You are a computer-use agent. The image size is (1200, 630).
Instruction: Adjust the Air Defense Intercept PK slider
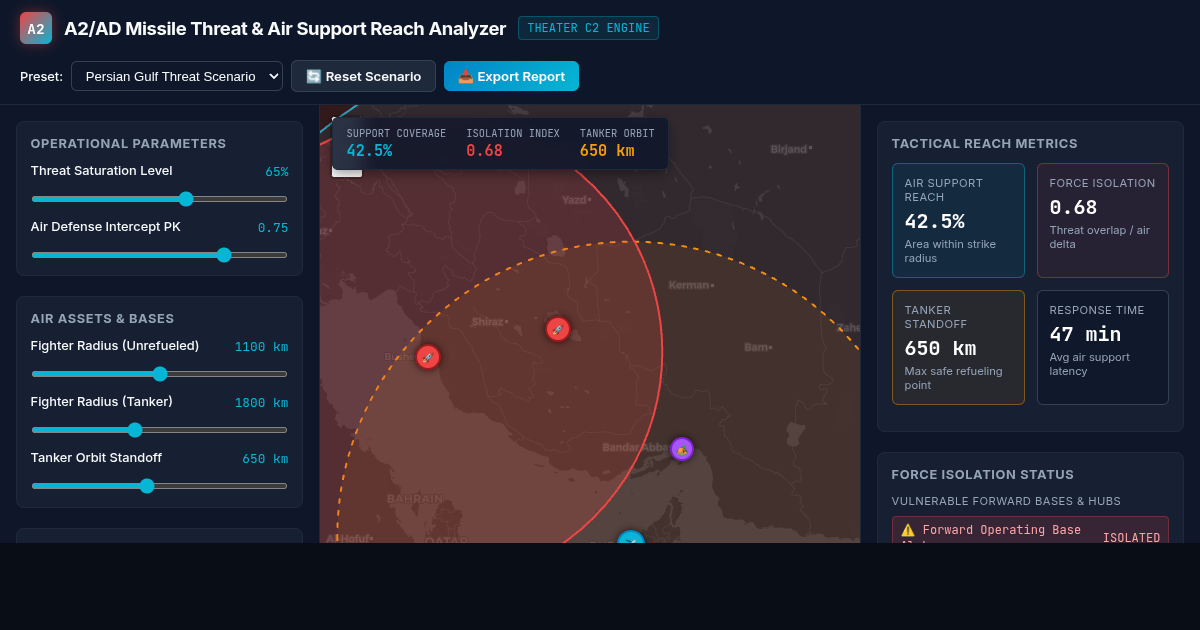159,255
